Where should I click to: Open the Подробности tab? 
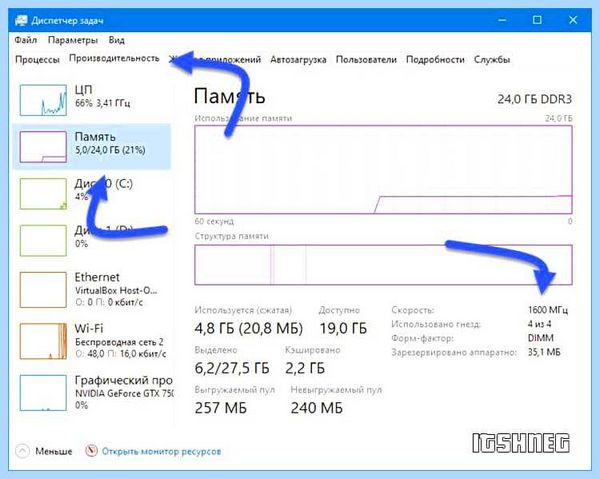pyautogui.click(x=435, y=59)
